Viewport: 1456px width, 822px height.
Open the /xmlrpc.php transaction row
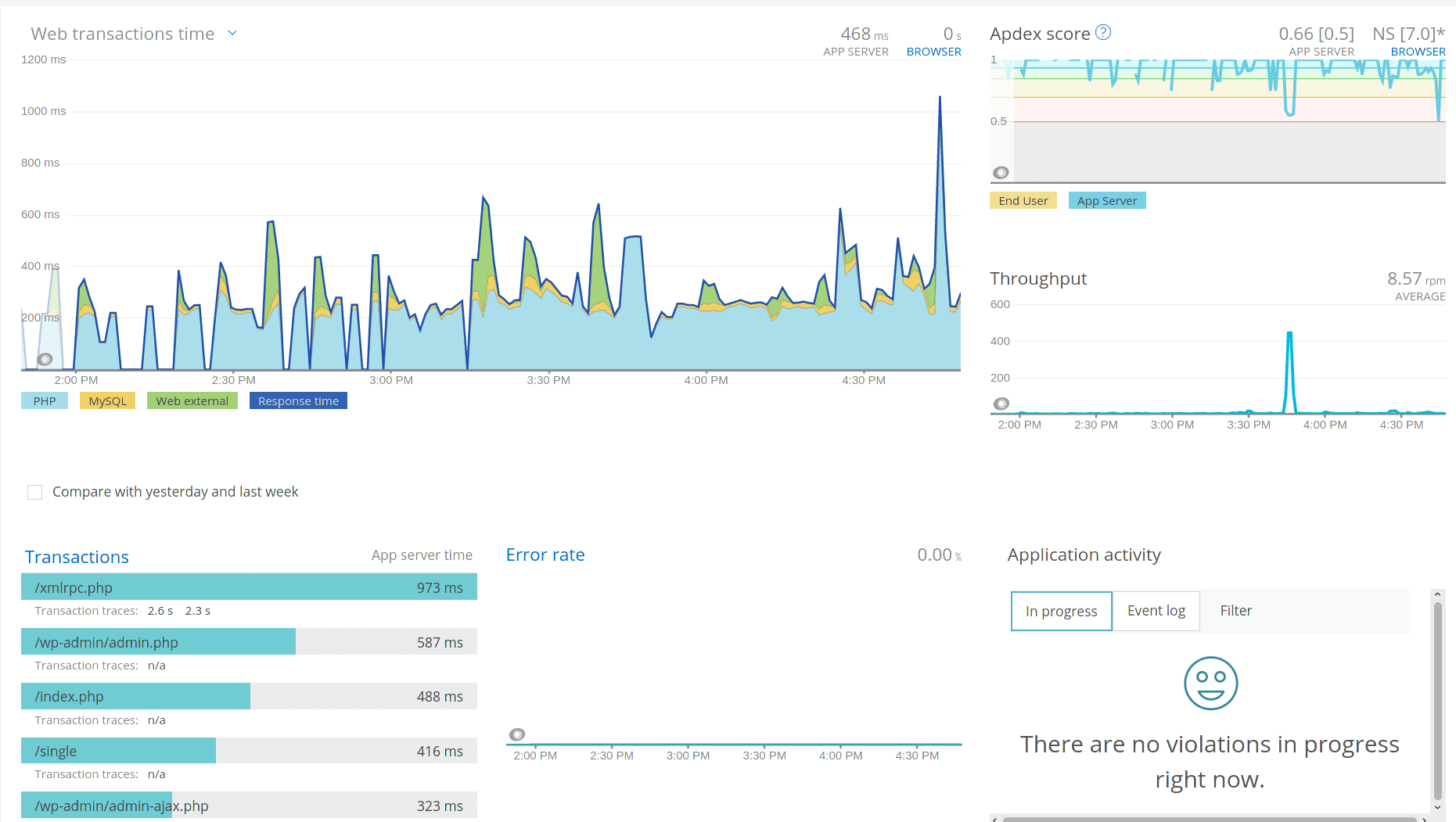coord(249,587)
